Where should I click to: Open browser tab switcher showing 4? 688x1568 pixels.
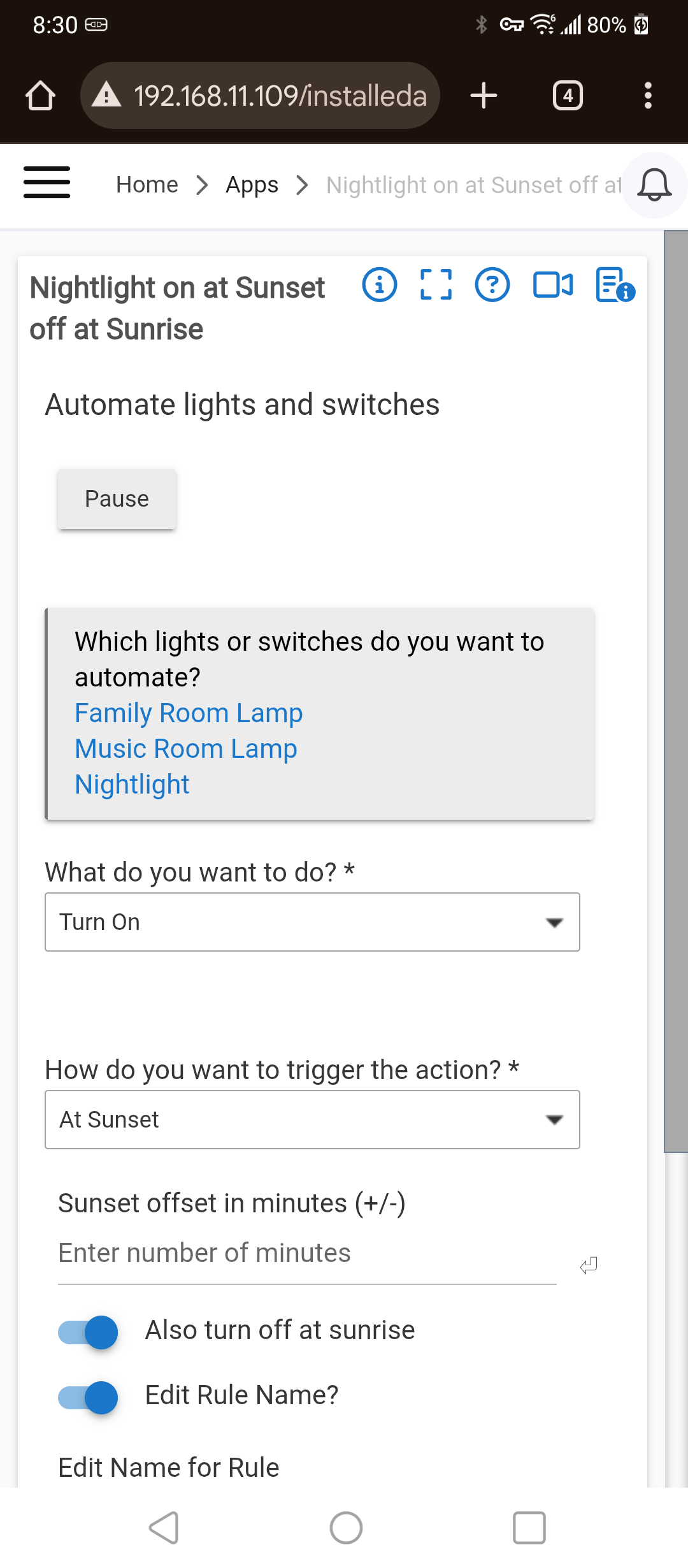point(568,96)
